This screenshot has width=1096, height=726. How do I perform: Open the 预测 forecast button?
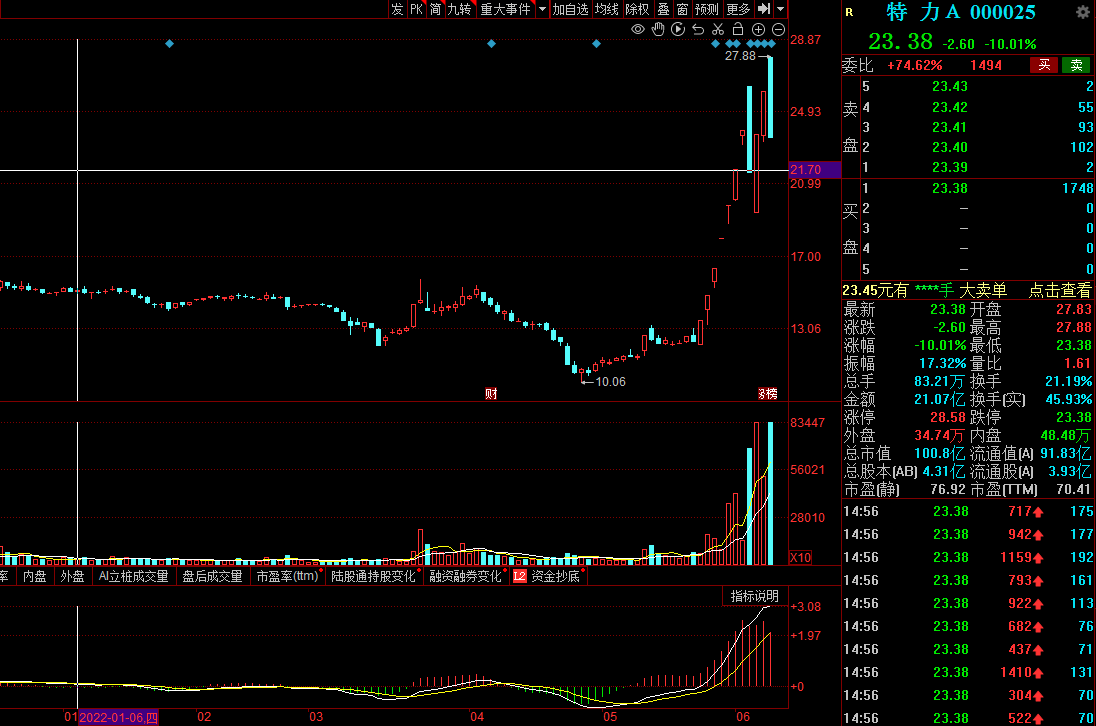coord(707,9)
